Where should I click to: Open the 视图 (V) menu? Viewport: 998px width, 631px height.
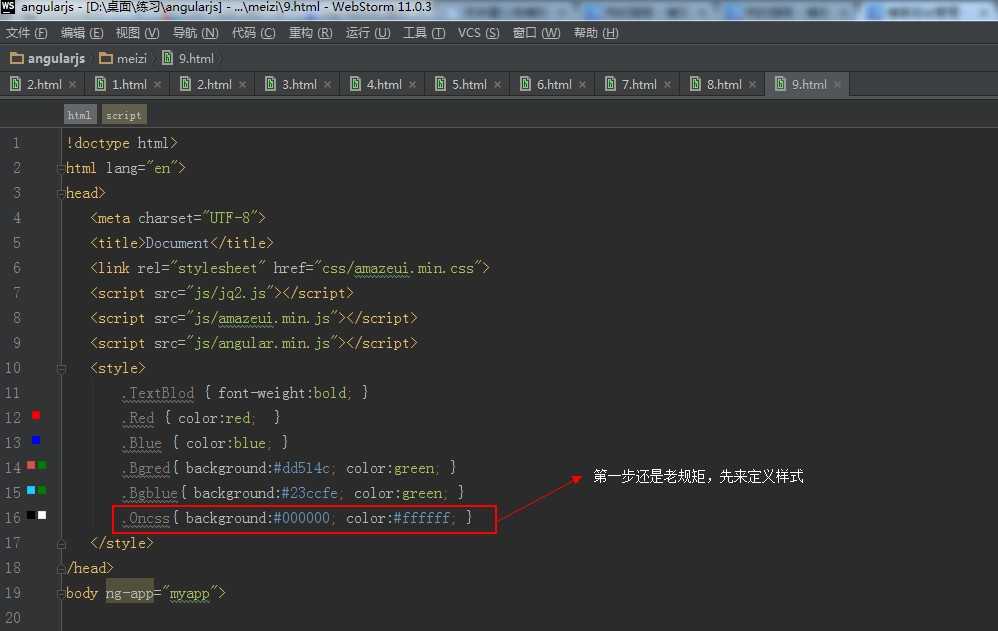(137, 33)
